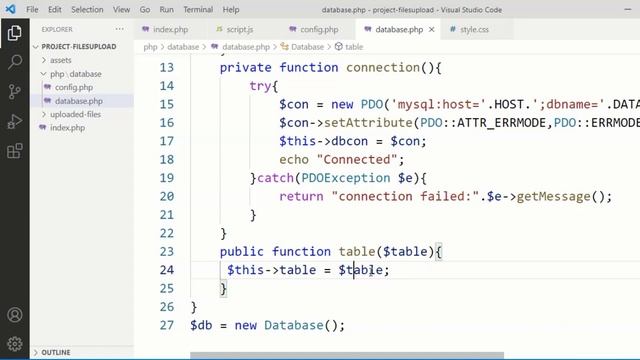The image size is (640, 360).
Task: Click 'setAttribute' on line 16
Action: [368, 123]
